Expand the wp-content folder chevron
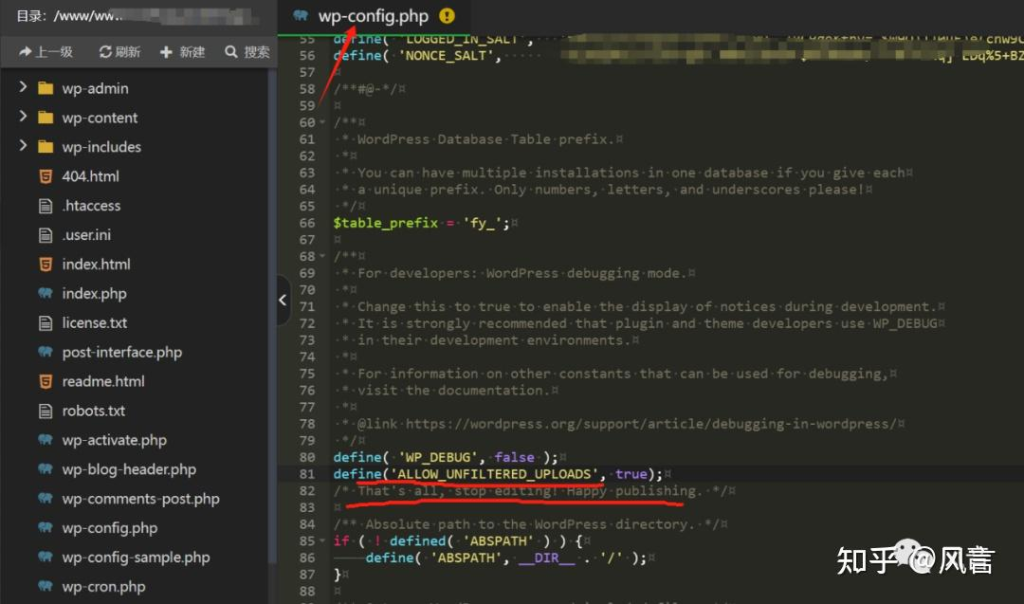Image resolution: width=1024 pixels, height=604 pixels. click(x=22, y=117)
